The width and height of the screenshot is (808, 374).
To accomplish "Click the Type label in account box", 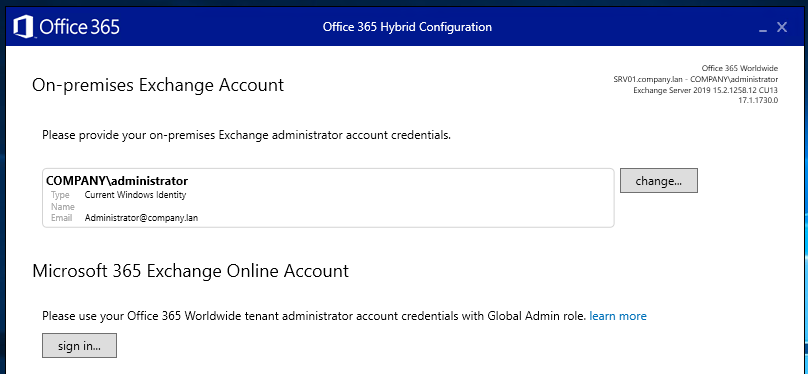I will click(60, 195).
